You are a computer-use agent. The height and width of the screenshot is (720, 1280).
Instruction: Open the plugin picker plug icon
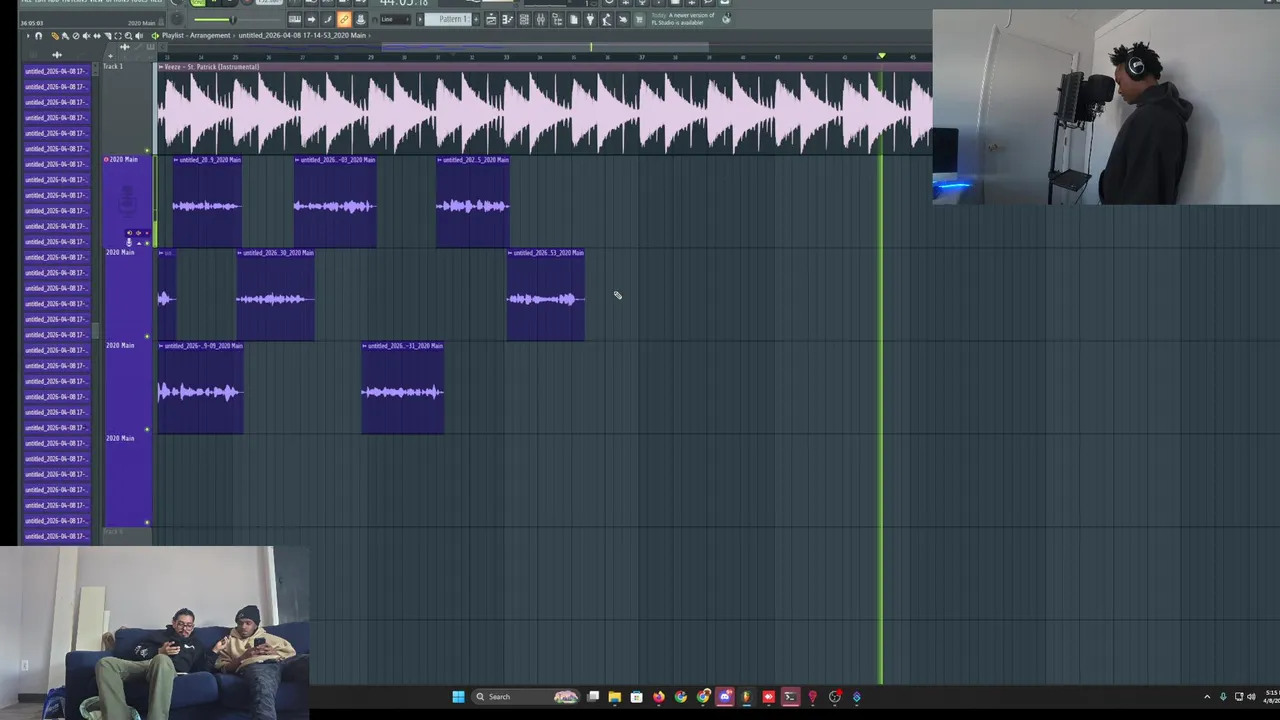click(x=590, y=19)
